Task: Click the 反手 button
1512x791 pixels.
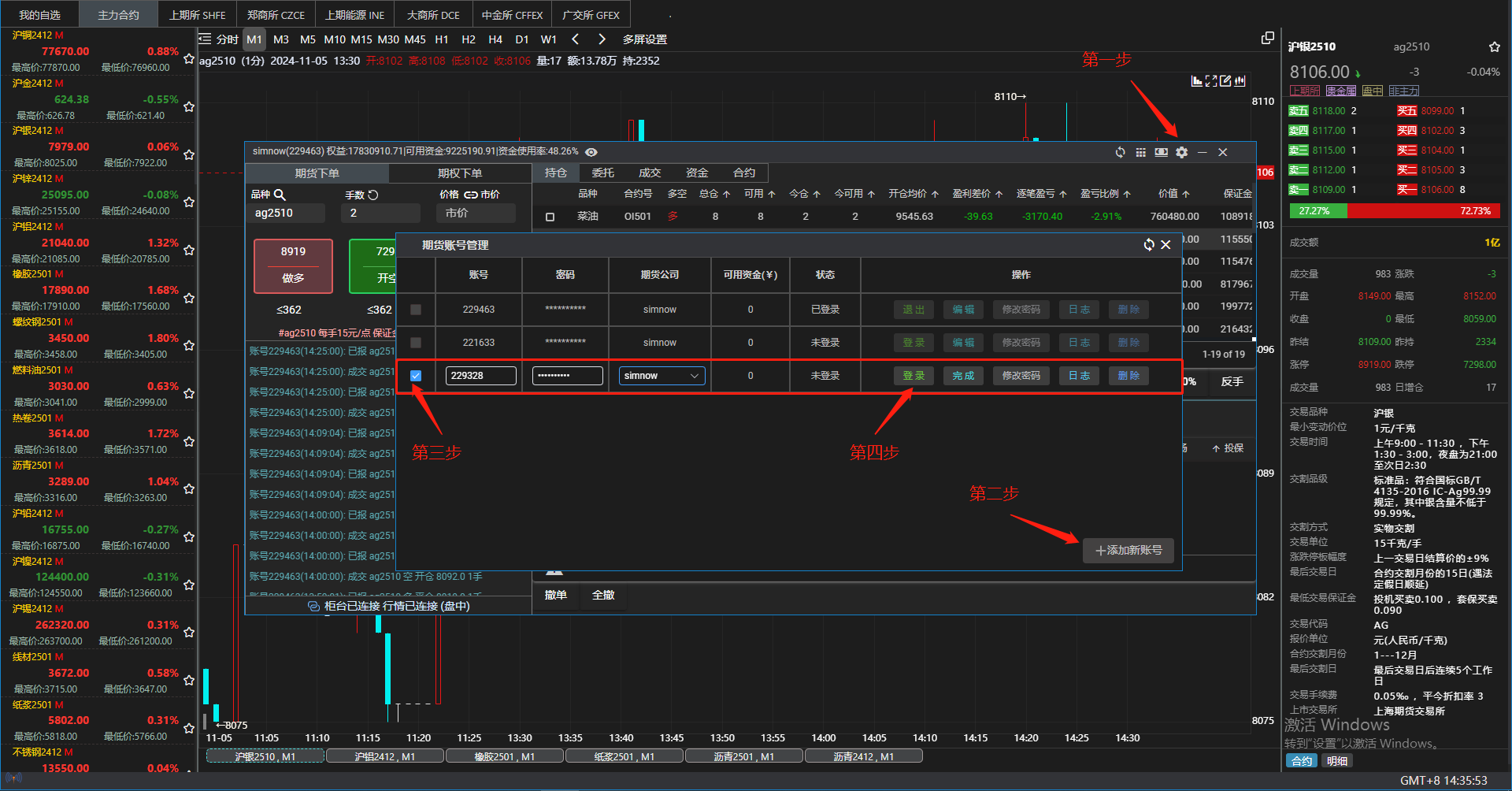Action: (x=1232, y=381)
